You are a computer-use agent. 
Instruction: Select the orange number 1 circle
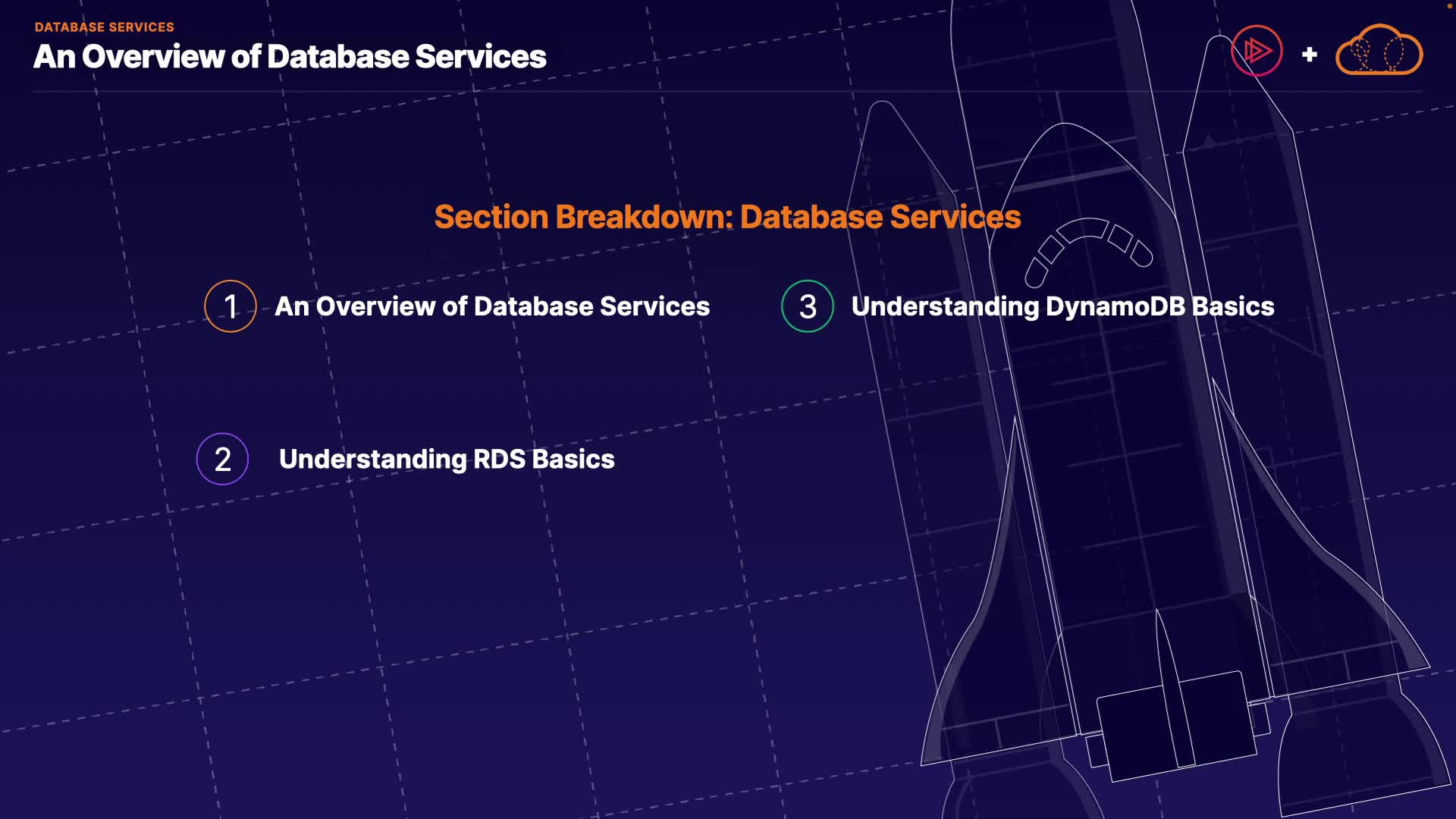(231, 306)
